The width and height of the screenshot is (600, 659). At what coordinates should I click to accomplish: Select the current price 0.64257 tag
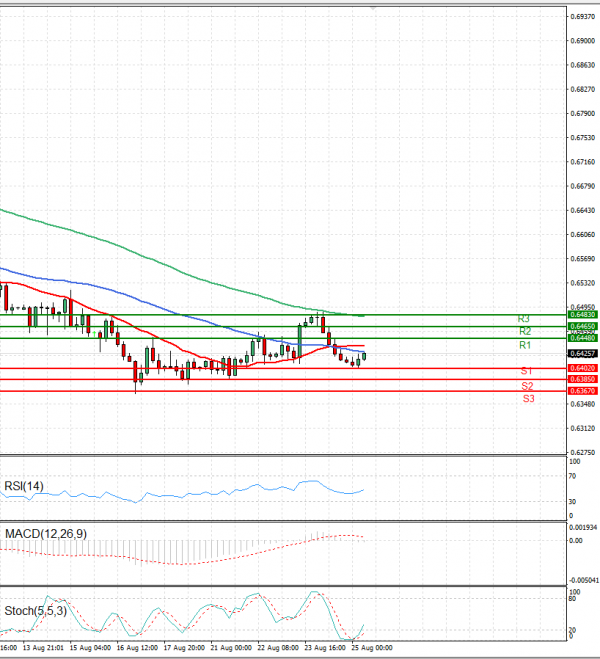click(582, 354)
